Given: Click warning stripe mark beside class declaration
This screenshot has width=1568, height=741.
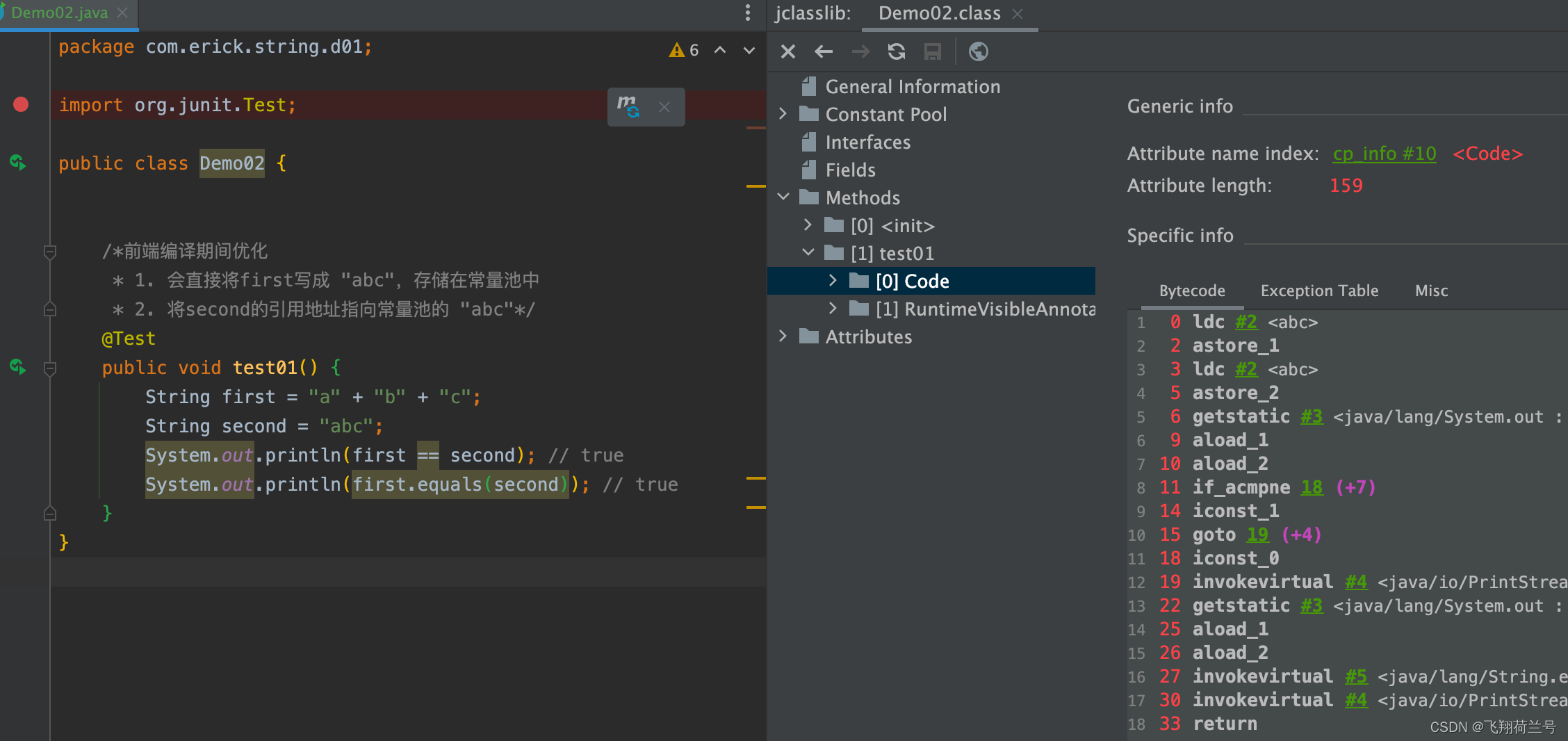Looking at the screenshot, I should [x=756, y=186].
